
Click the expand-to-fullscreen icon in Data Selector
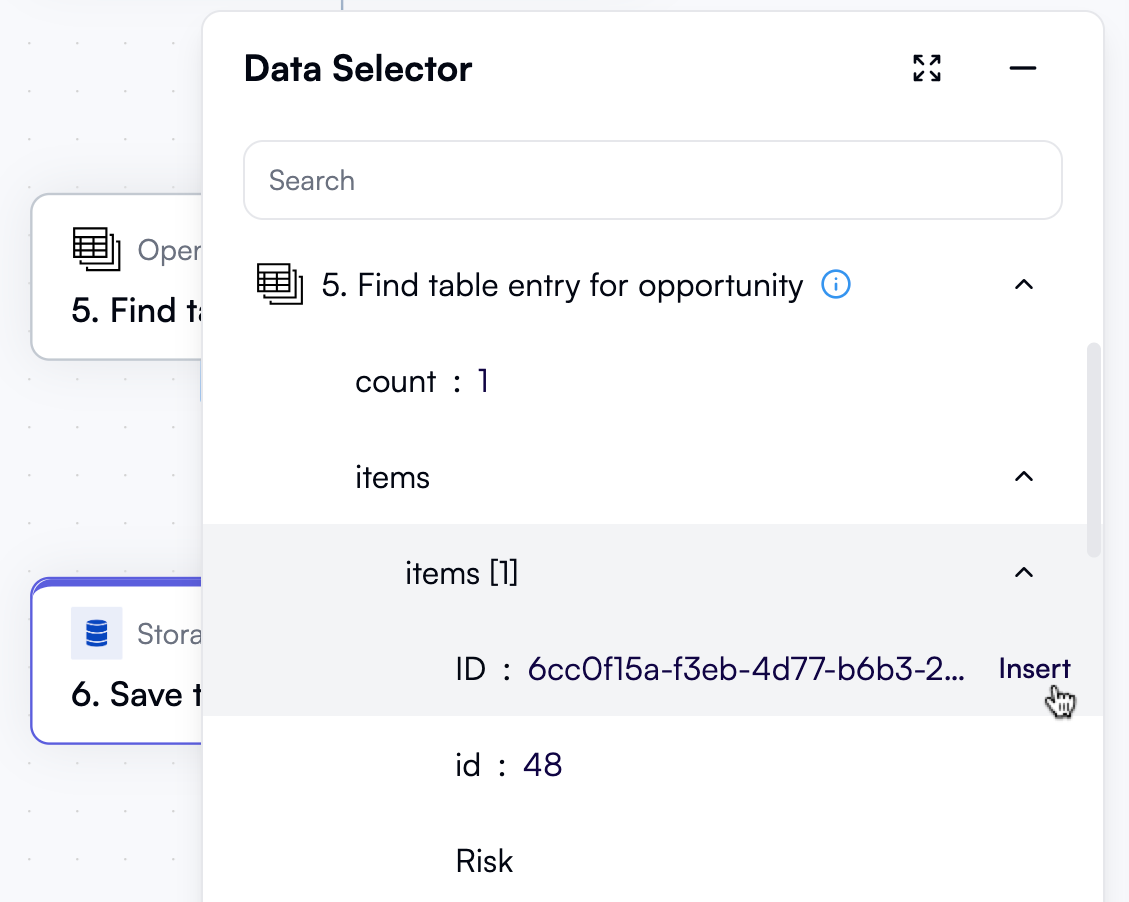[x=926, y=68]
